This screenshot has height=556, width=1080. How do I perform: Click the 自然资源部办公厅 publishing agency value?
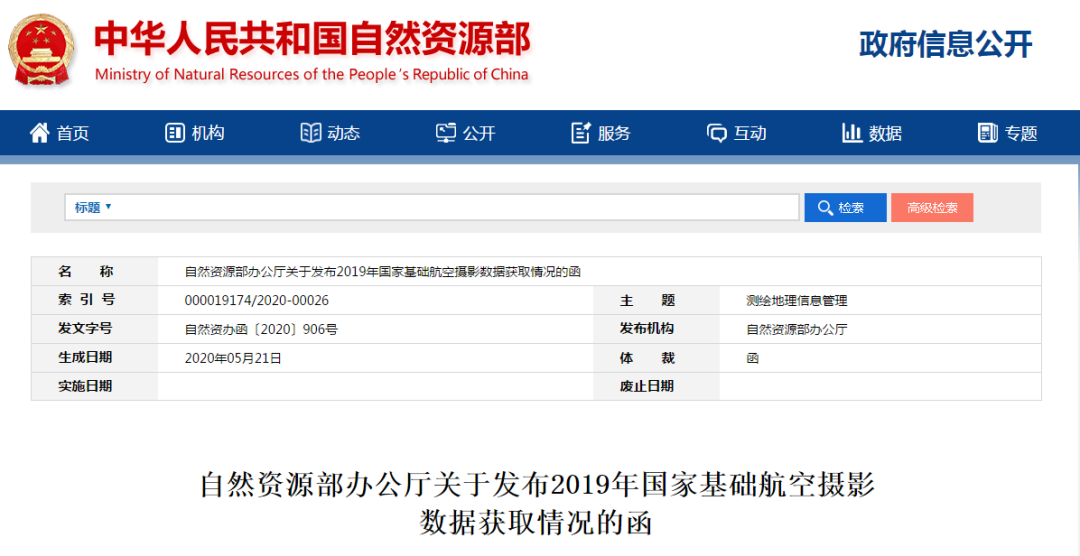796,329
